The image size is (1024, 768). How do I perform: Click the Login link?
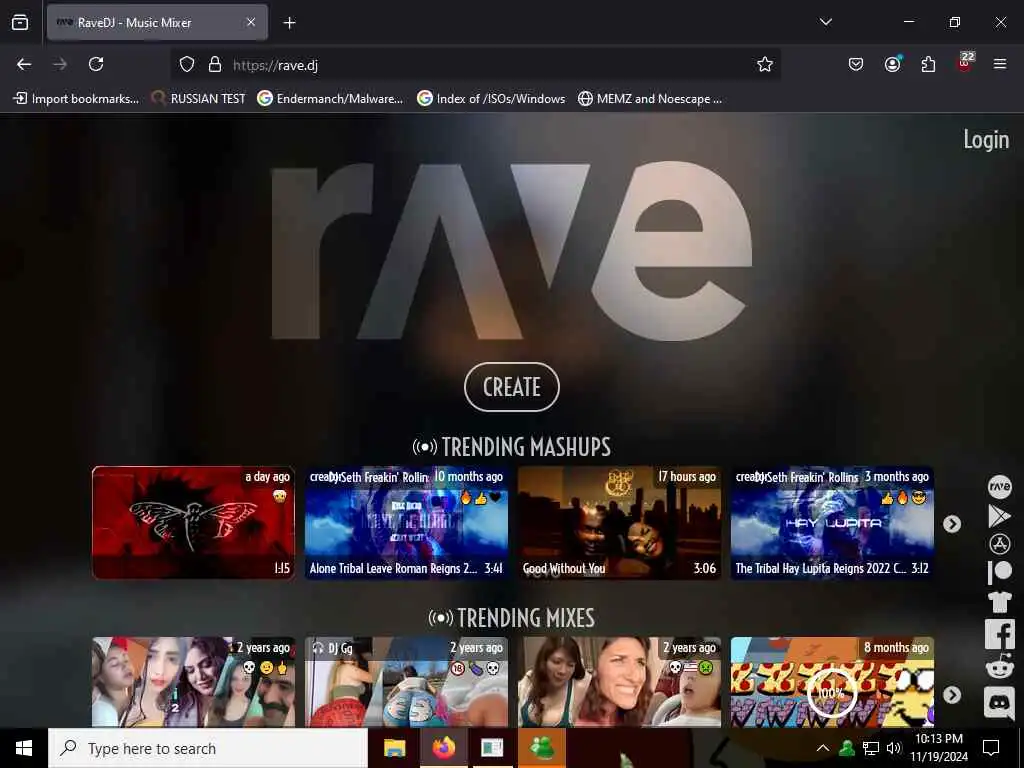pos(986,139)
